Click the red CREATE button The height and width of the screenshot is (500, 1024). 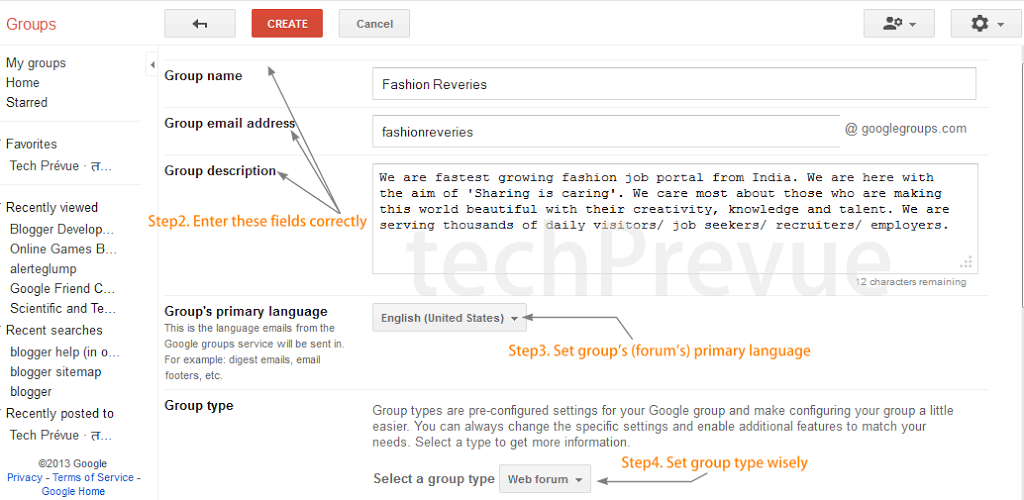pos(287,23)
